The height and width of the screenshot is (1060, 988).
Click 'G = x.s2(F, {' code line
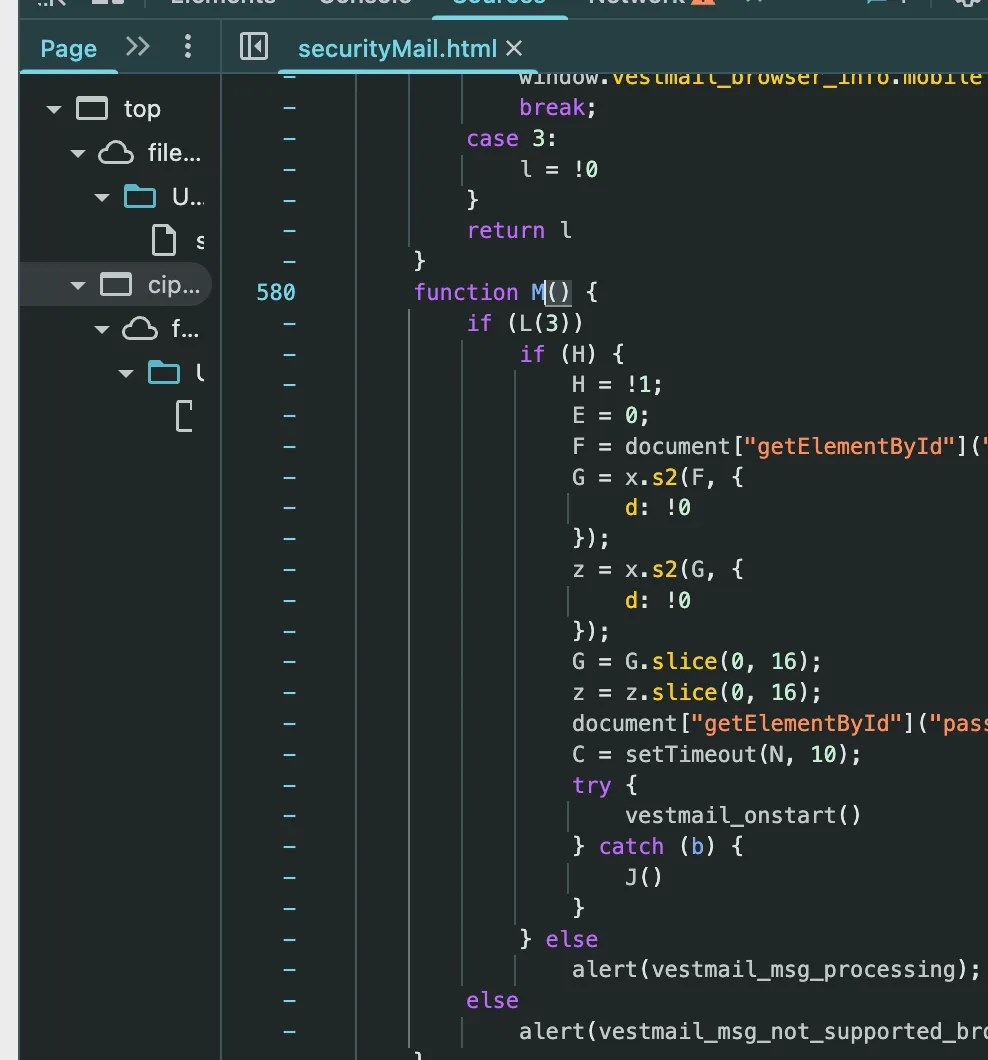(657, 477)
